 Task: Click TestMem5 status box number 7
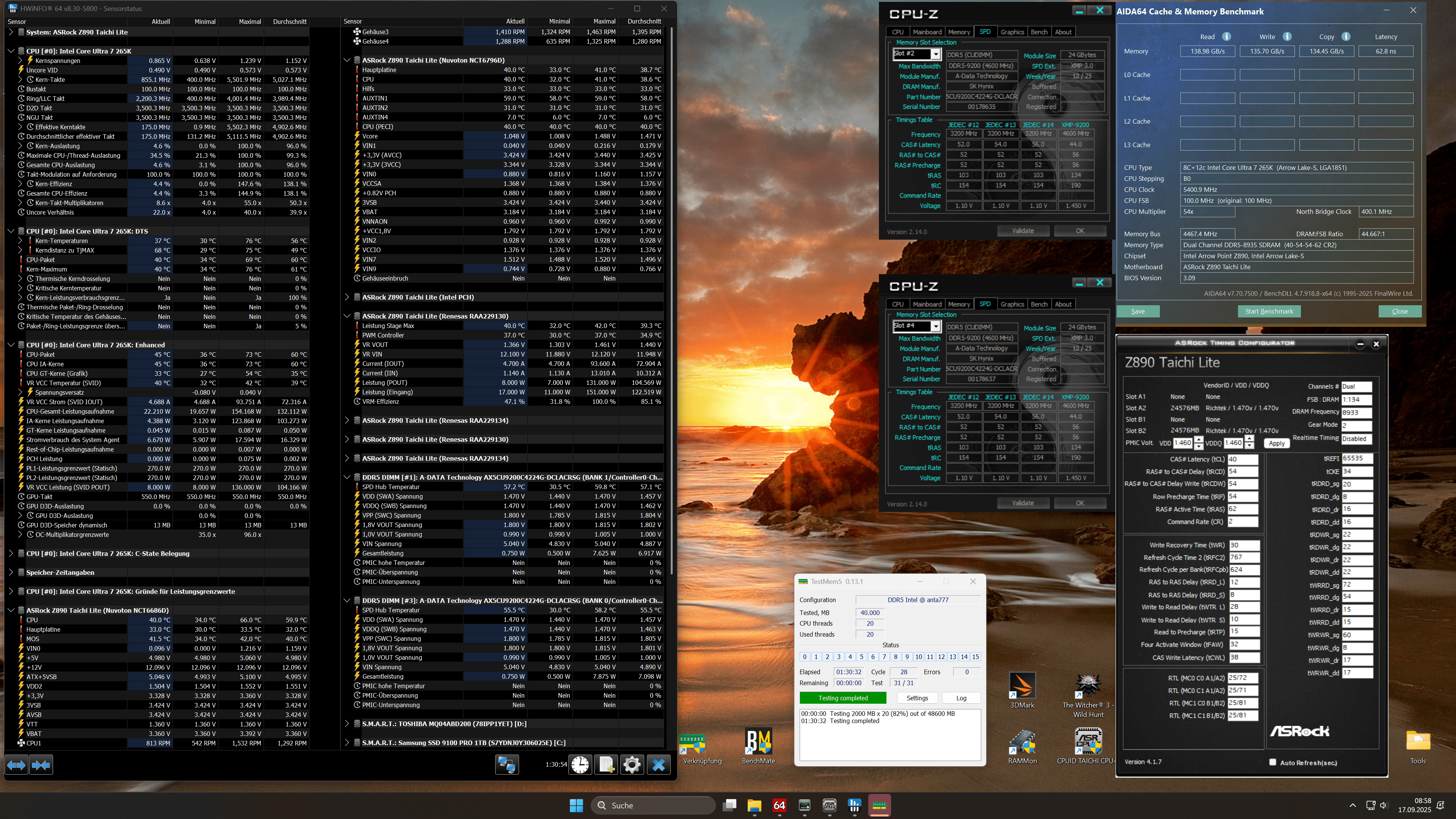[884, 657]
